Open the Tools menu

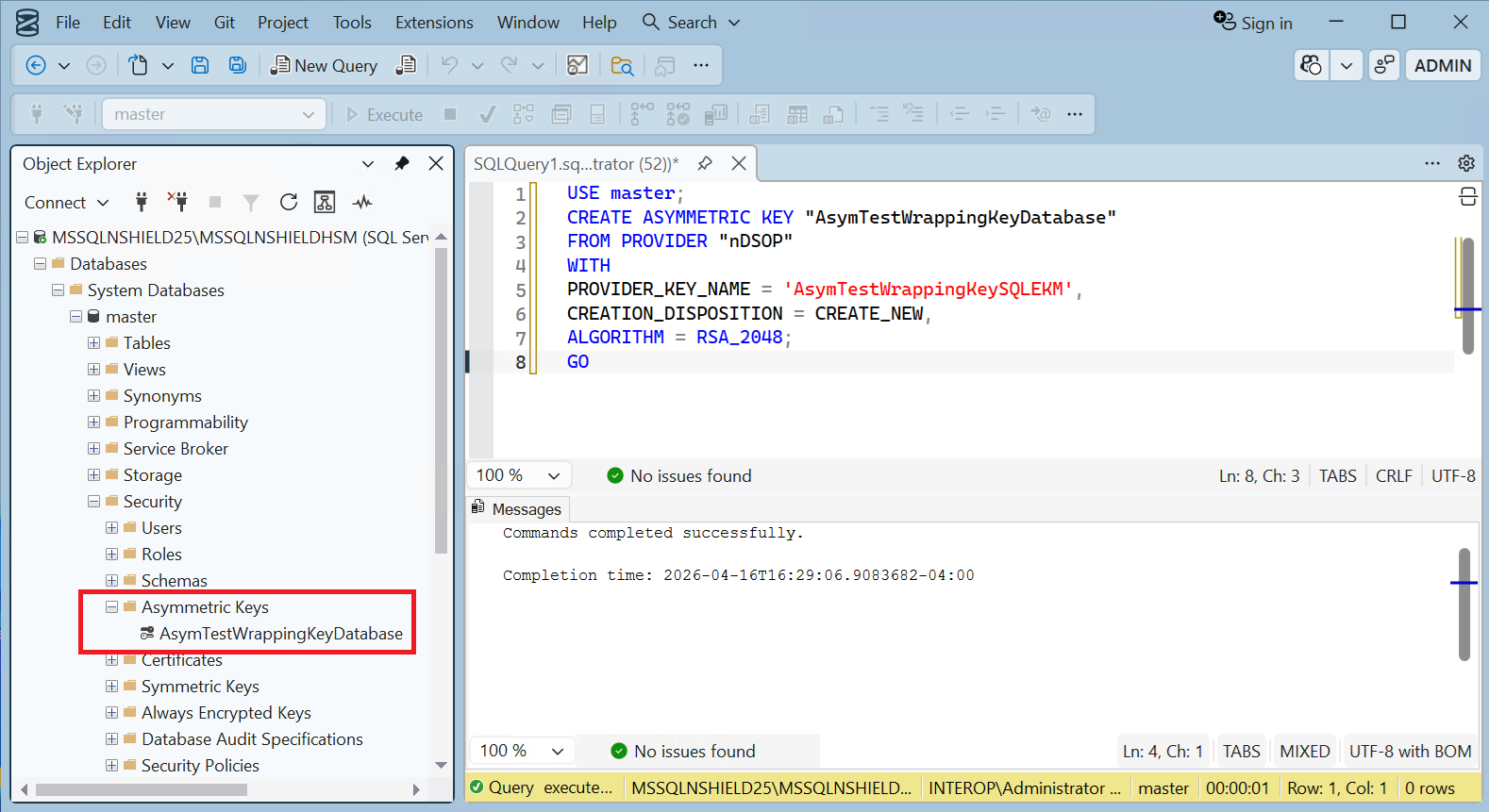point(352,22)
